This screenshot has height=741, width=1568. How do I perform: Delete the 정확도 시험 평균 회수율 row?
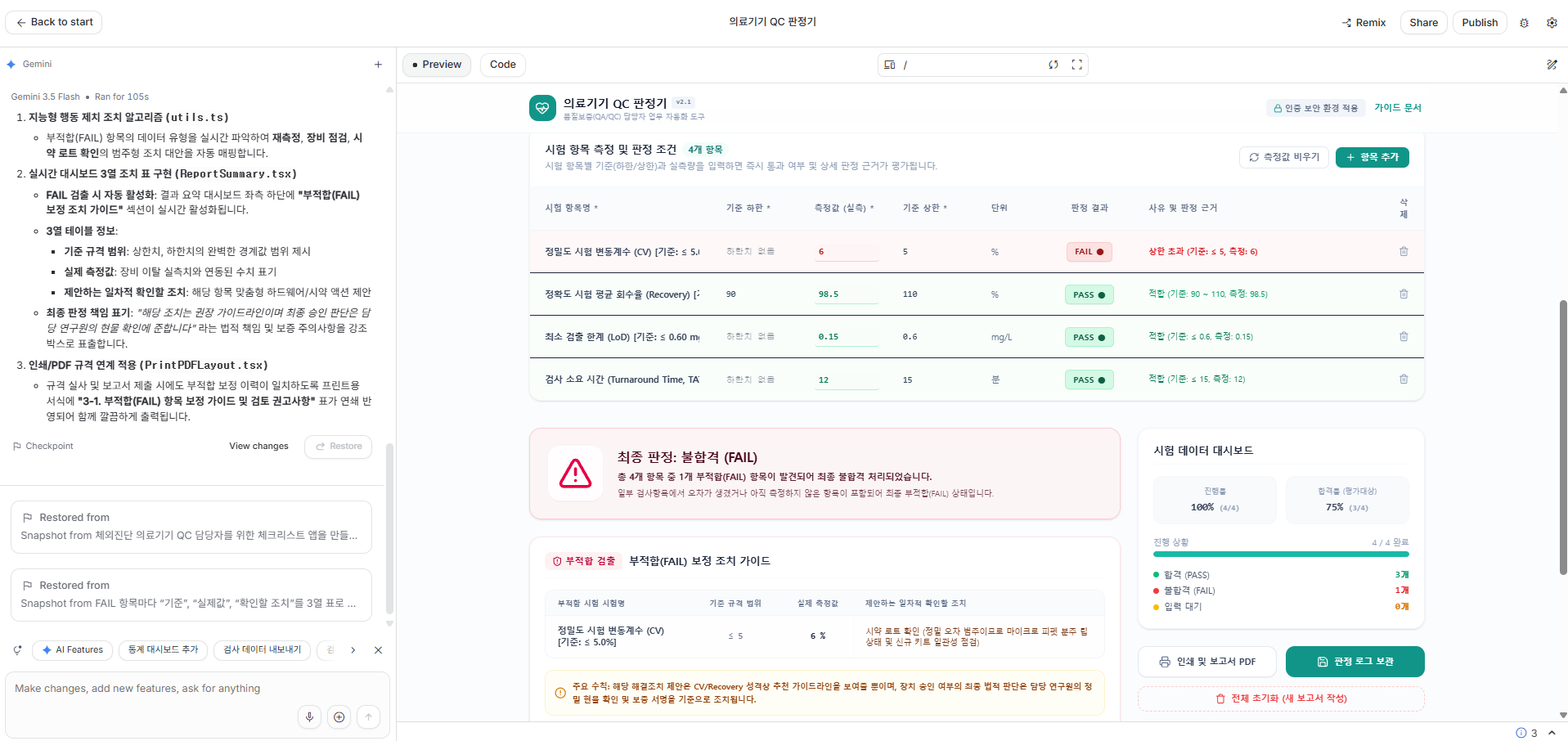tap(1404, 294)
